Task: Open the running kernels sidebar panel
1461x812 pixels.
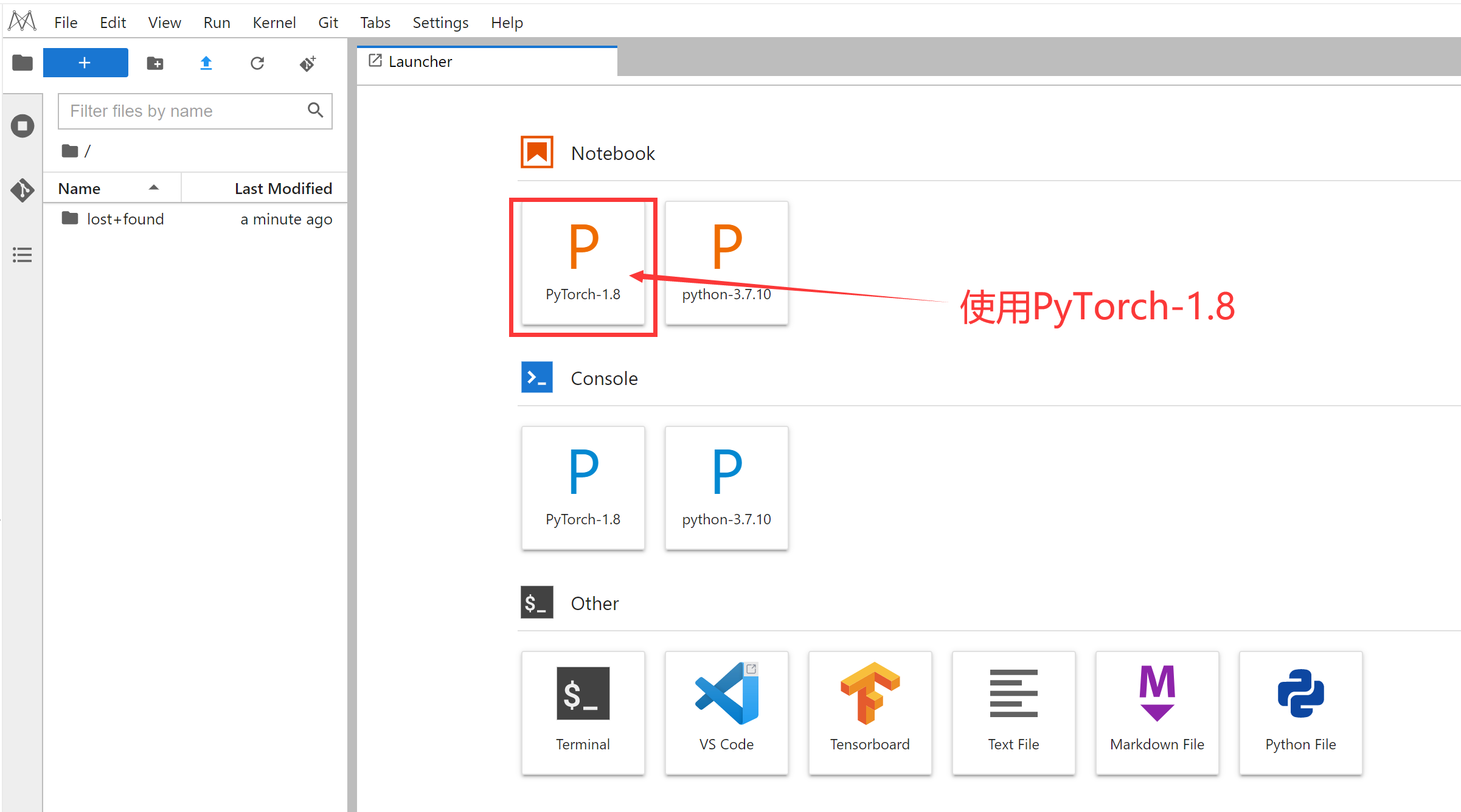Action: click(23, 127)
